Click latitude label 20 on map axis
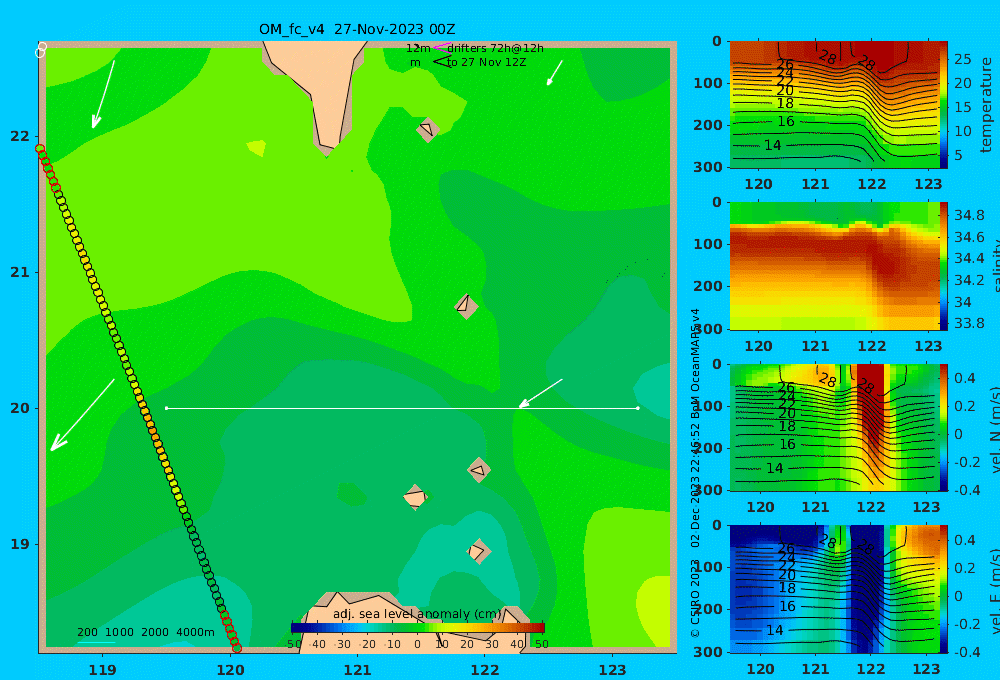Screen dimensions: 1000x680 (20, 408)
